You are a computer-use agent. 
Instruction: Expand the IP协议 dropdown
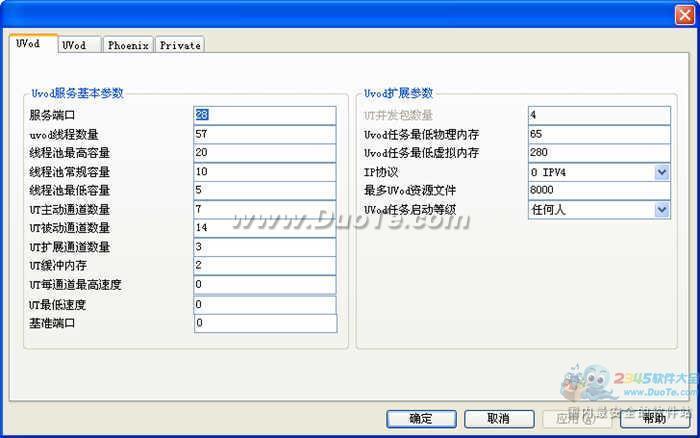(x=661, y=172)
